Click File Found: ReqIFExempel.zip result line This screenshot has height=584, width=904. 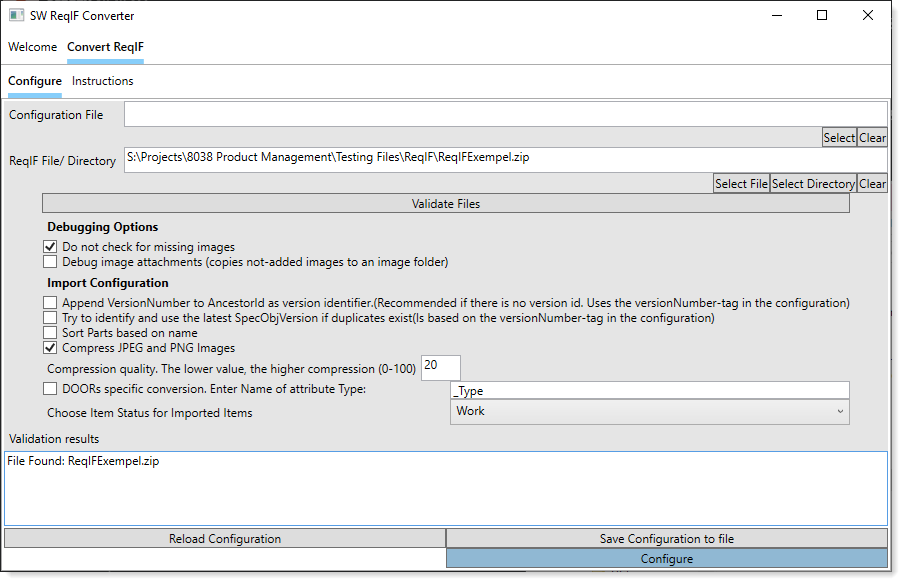coord(83,461)
